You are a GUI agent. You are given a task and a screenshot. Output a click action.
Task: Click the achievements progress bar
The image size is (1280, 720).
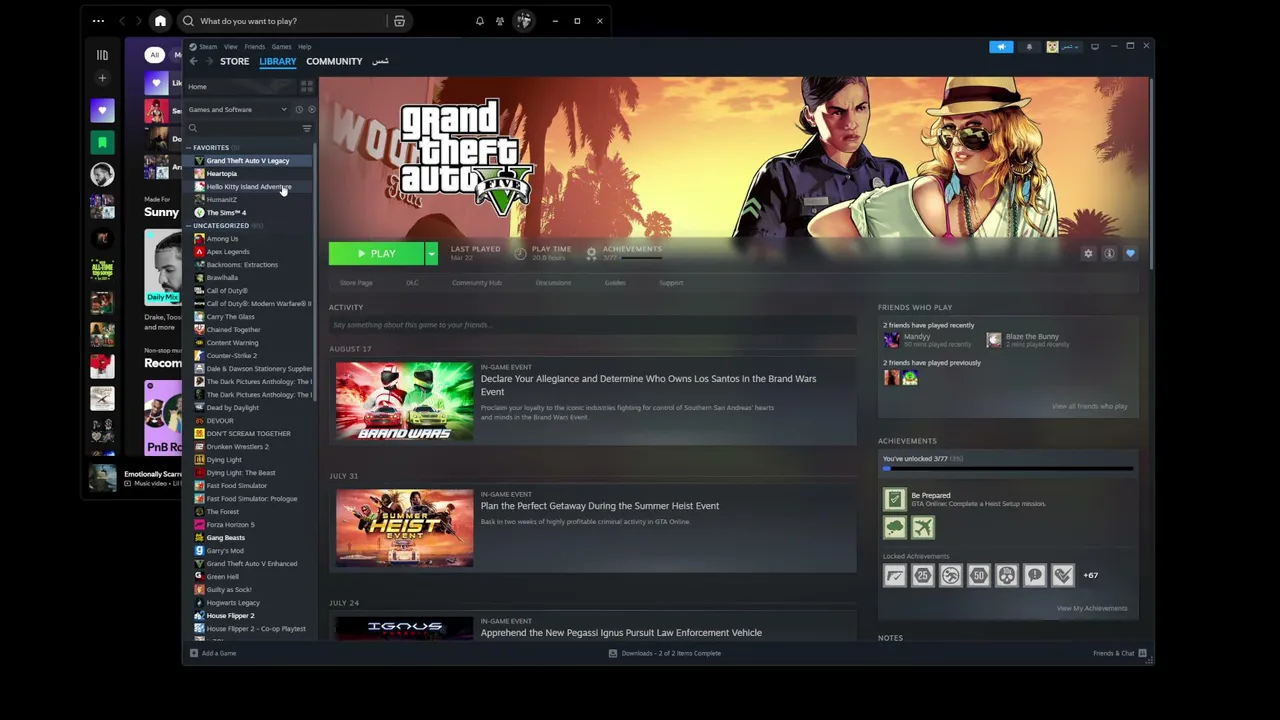[x=1008, y=468]
